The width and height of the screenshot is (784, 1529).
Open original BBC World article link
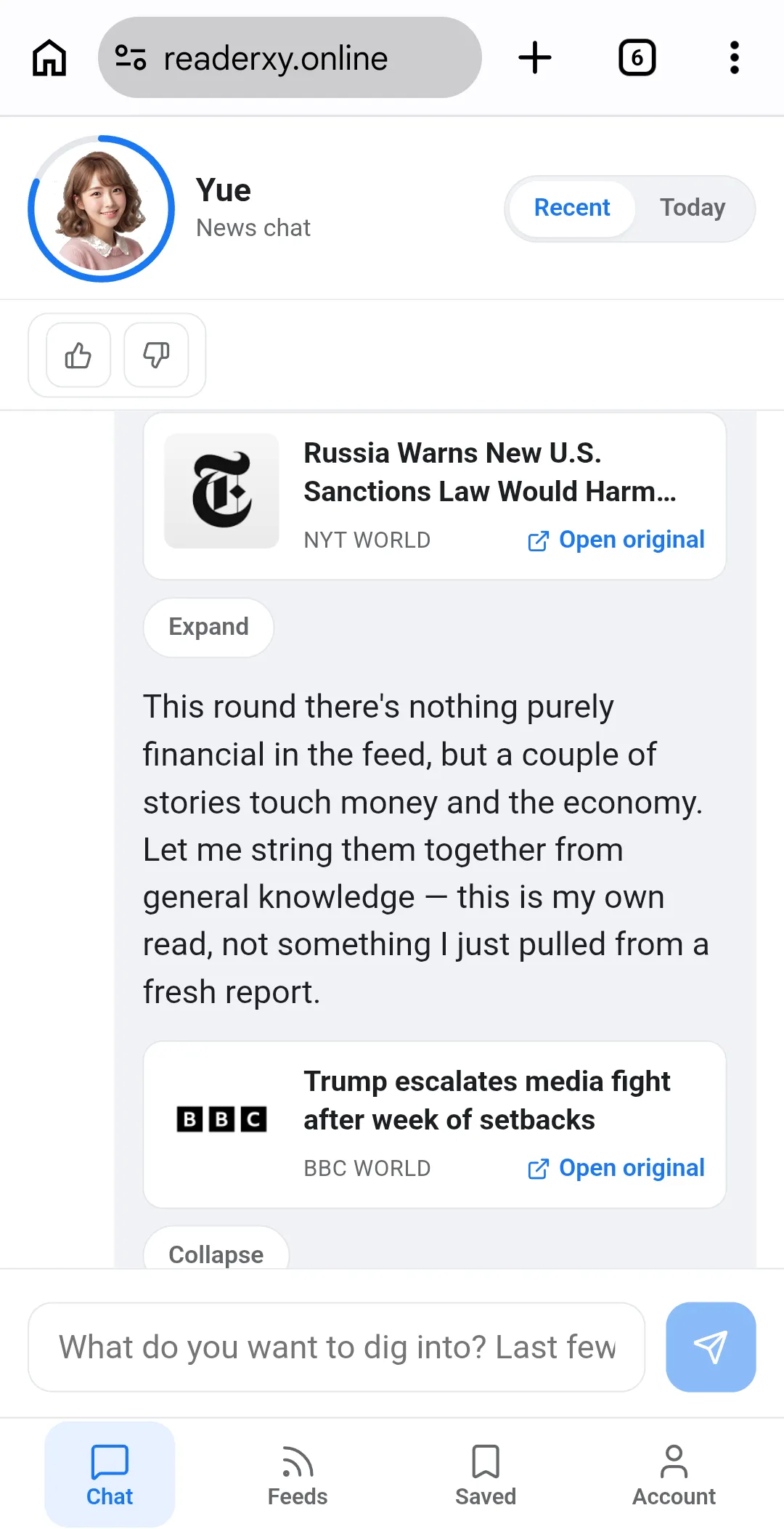click(x=616, y=1168)
